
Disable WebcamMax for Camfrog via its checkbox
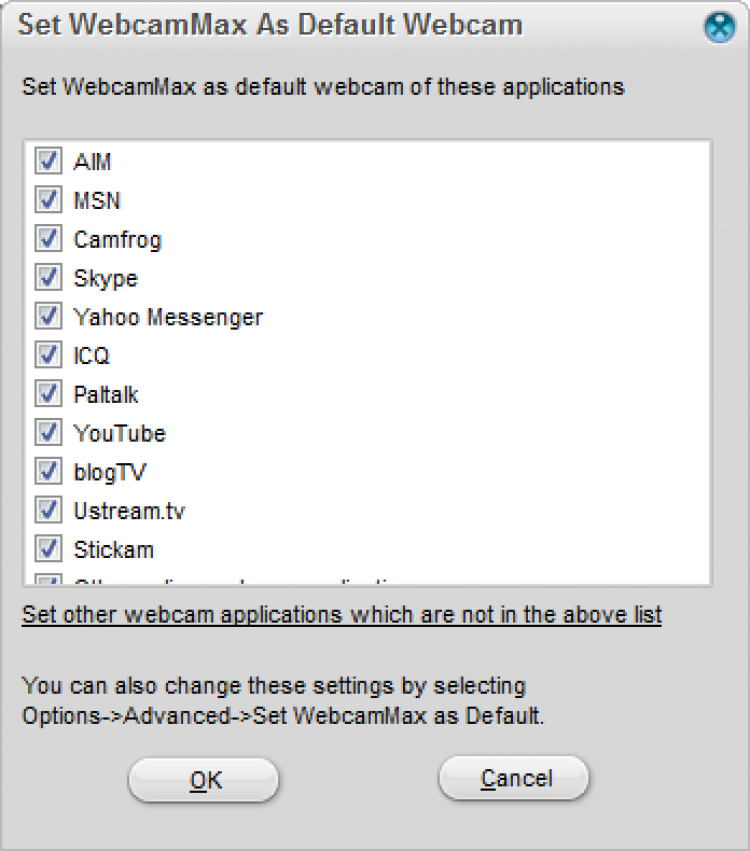tap(48, 239)
